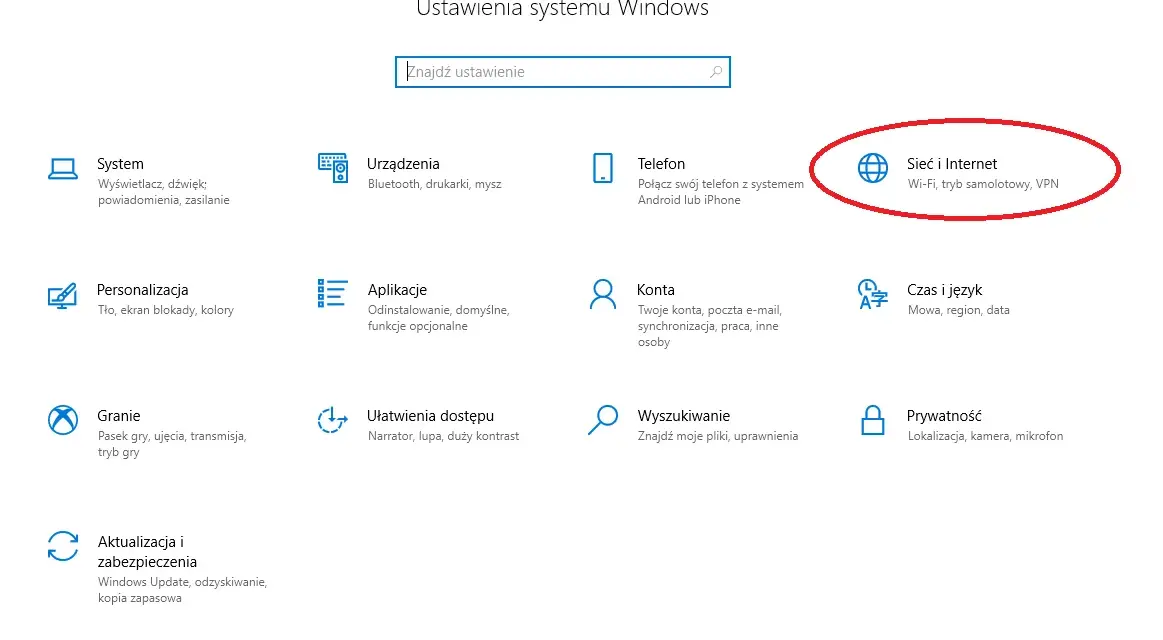The height and width of the screenshot is (640, 1163).
Task: Select the Czas i język title
Action: [945, 290]
